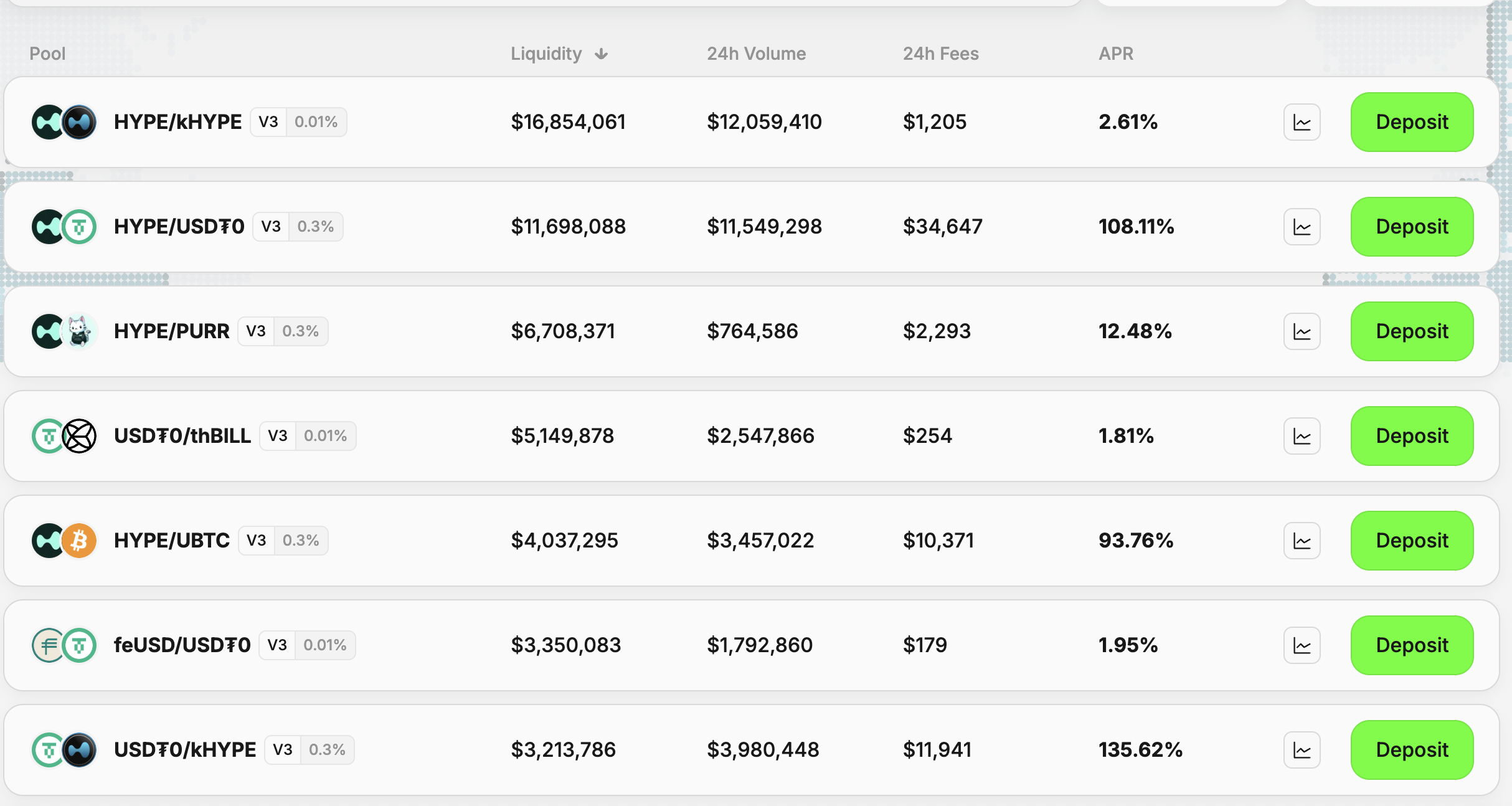Open the HYPE/USD₮0 pool name

[x=179, y=227]
